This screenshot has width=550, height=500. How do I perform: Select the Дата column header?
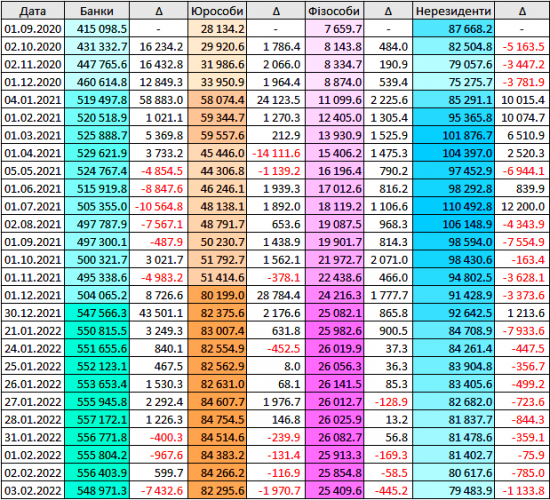[x=33, y=11]
